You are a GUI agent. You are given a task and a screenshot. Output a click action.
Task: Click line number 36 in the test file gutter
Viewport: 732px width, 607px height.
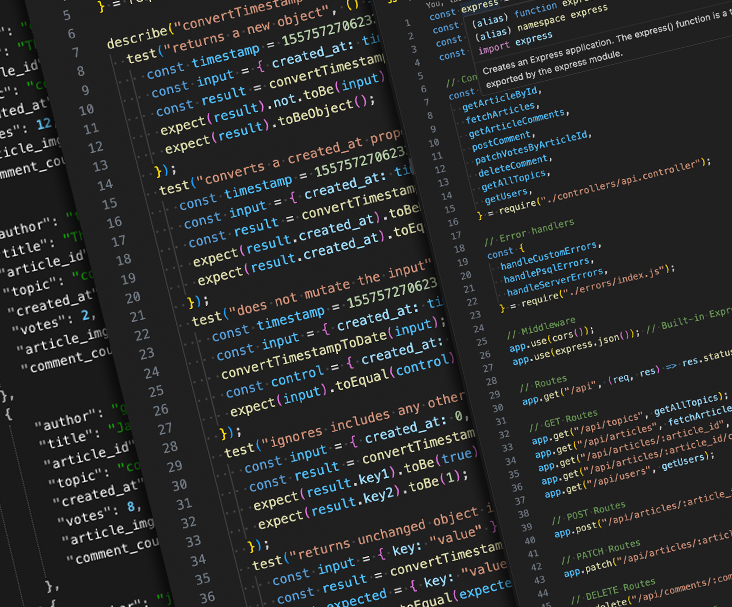coord(207,597)
